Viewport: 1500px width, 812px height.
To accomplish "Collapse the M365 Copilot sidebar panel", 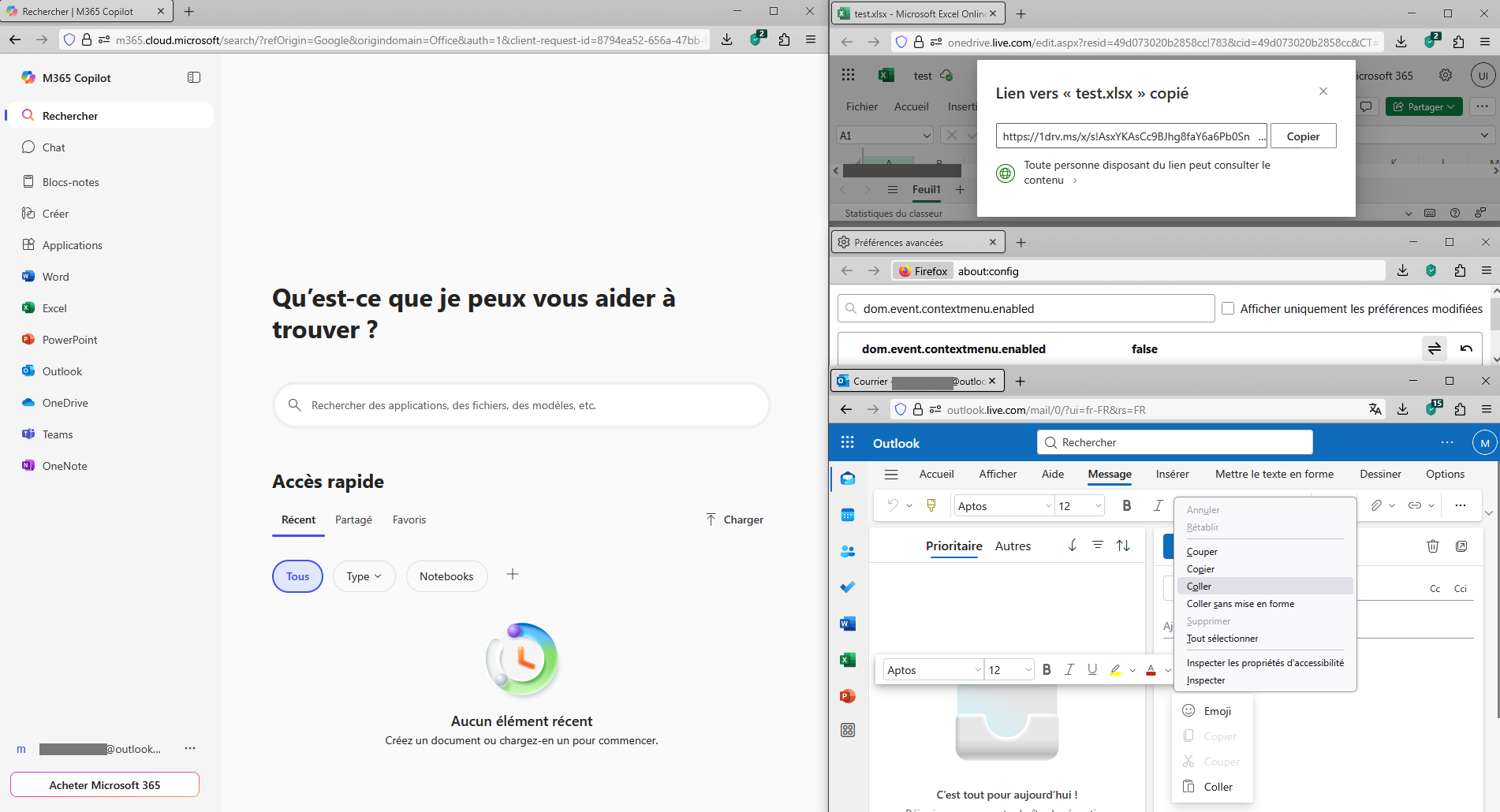I will (194, 77).
